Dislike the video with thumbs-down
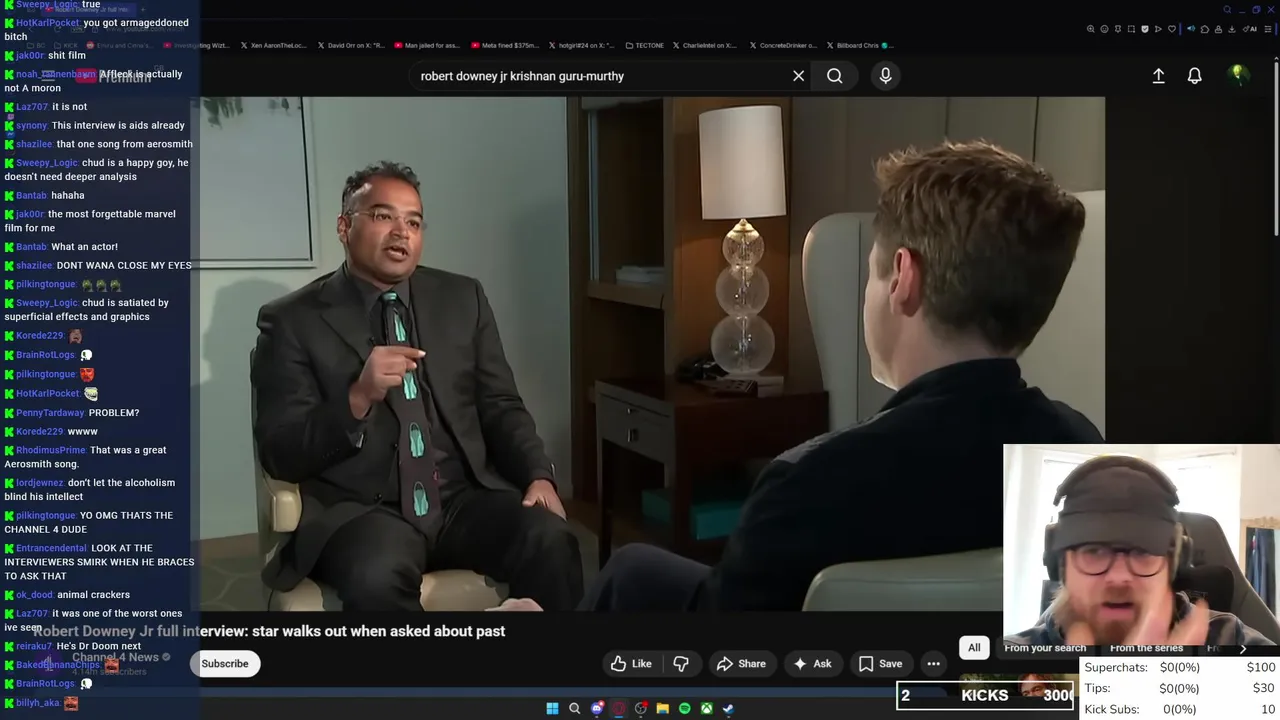The width and height of the screenshot is (1280, 720). [x=681, y=664]
